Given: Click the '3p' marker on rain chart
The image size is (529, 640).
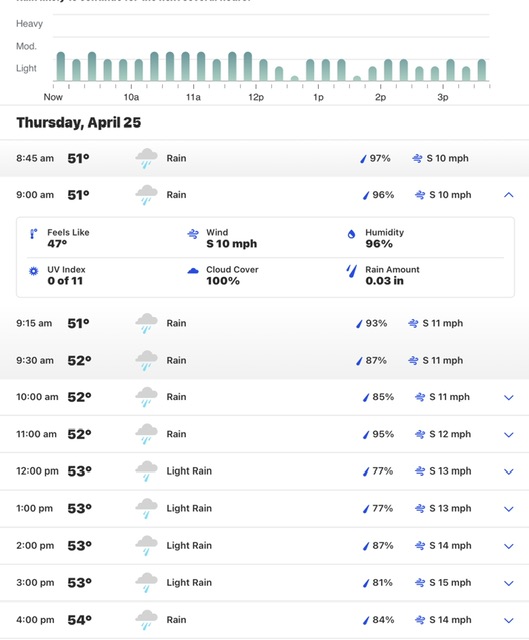Looking at the screenshot, I should pyautogui.click(x=443, y=97).
